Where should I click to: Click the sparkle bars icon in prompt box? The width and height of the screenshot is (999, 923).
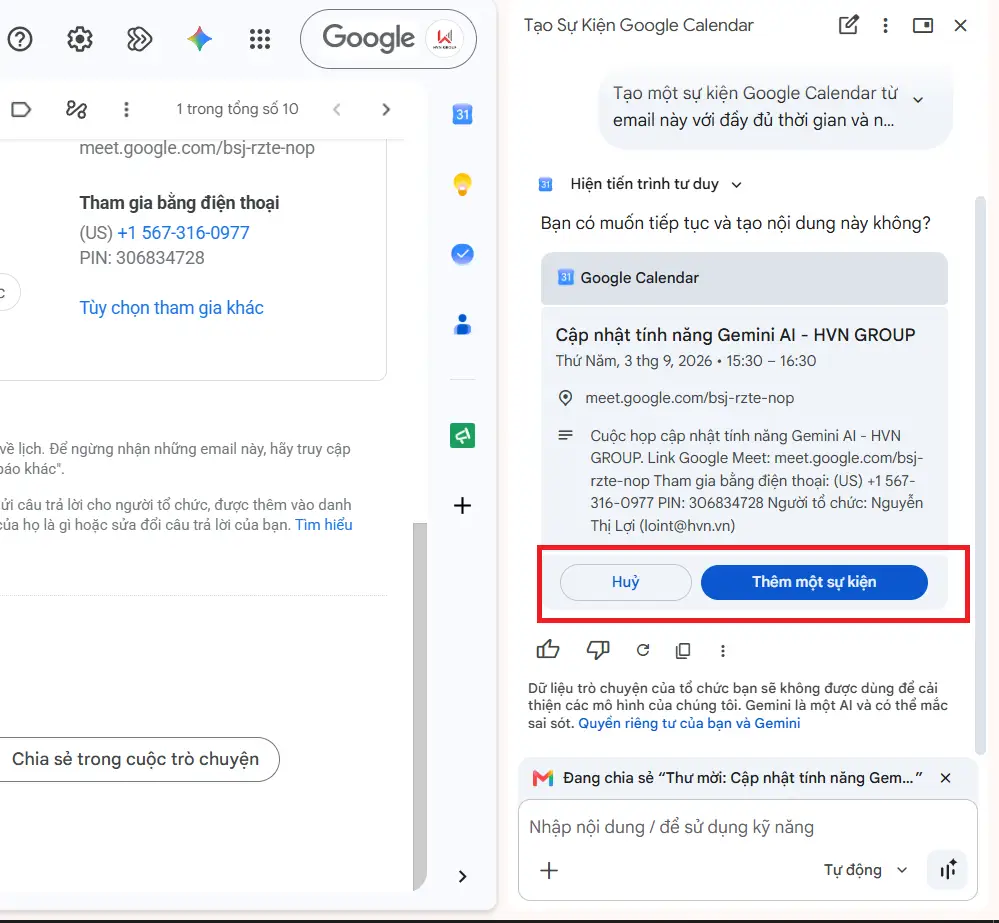click(948, 869)
